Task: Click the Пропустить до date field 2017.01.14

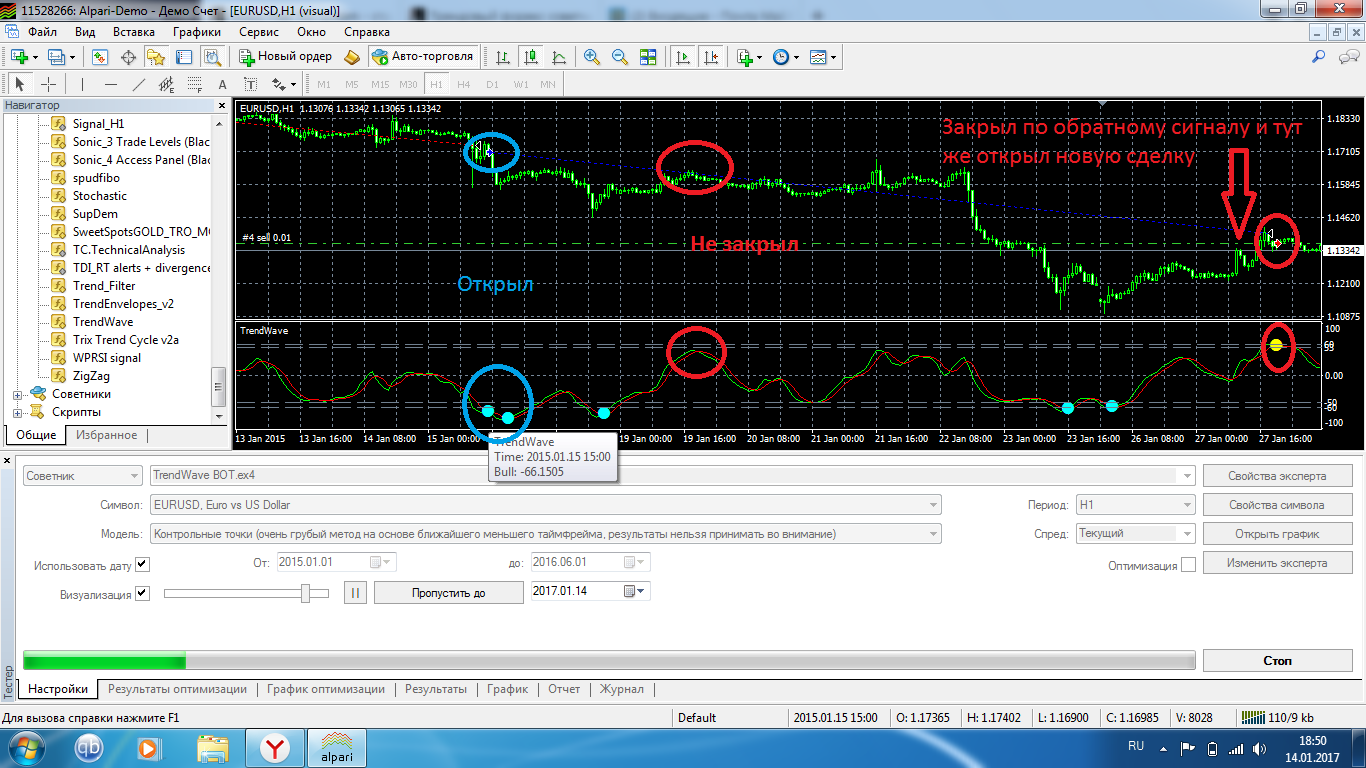Action: point(591,591)
